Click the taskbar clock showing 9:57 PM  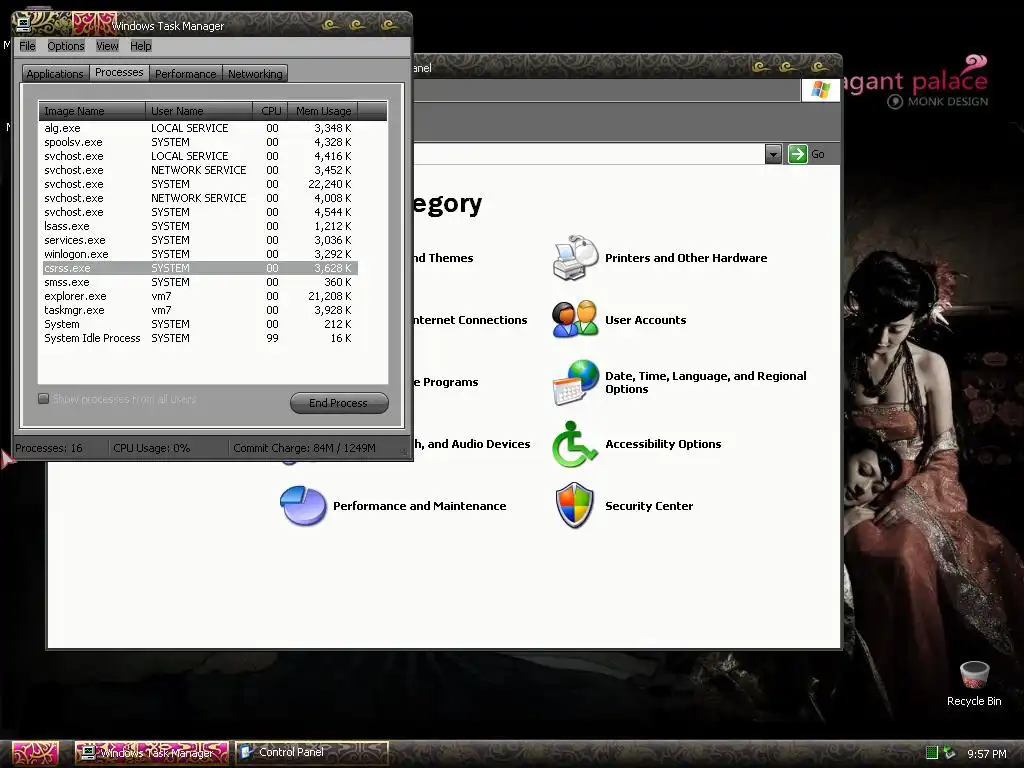(x=986, y=754)
